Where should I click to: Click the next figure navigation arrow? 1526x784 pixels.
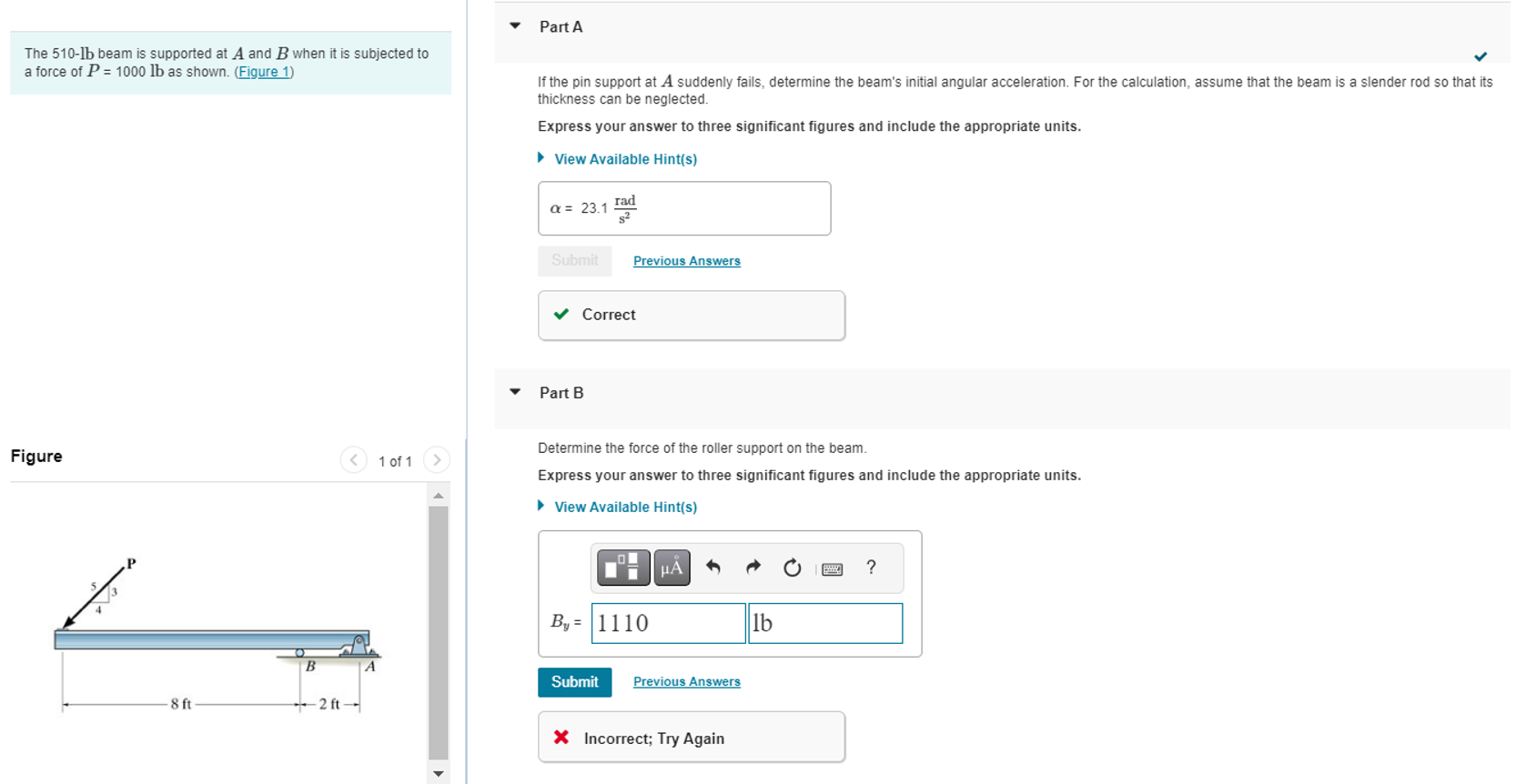[x=437, y=460]
